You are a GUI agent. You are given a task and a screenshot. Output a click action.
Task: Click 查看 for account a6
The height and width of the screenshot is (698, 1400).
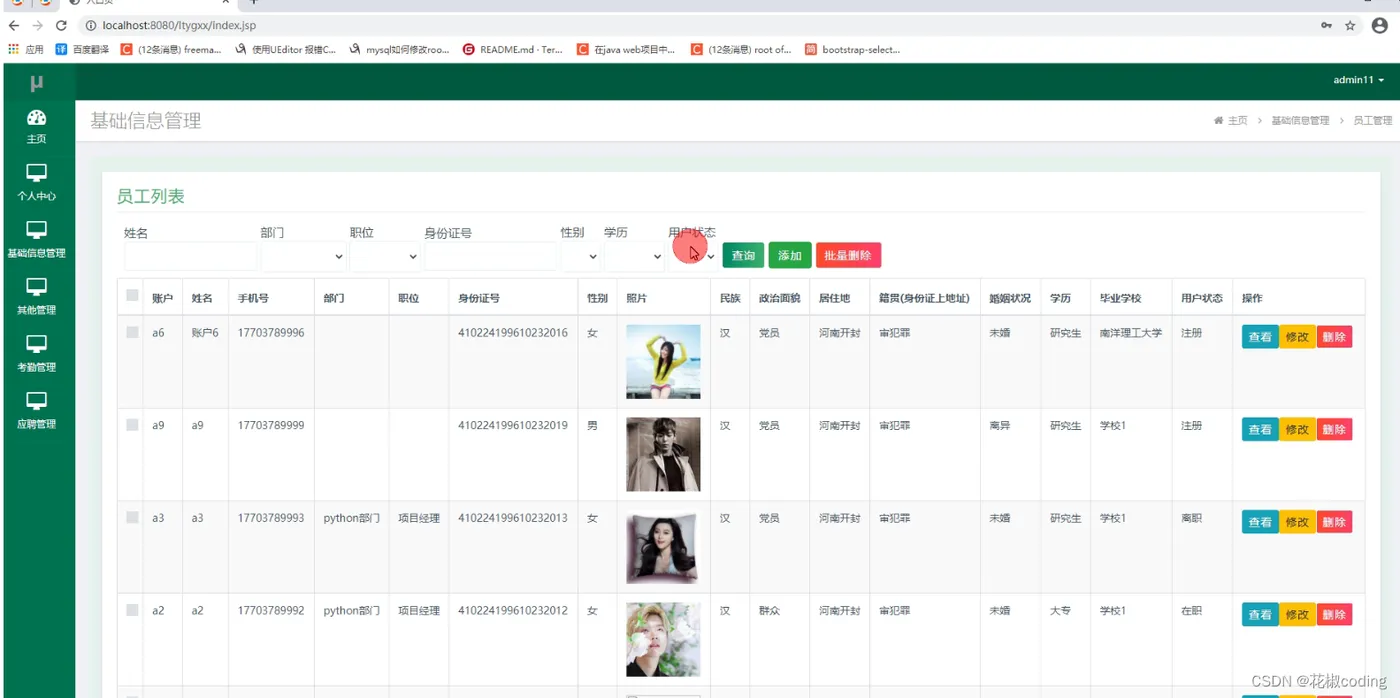coord(1260,337)
